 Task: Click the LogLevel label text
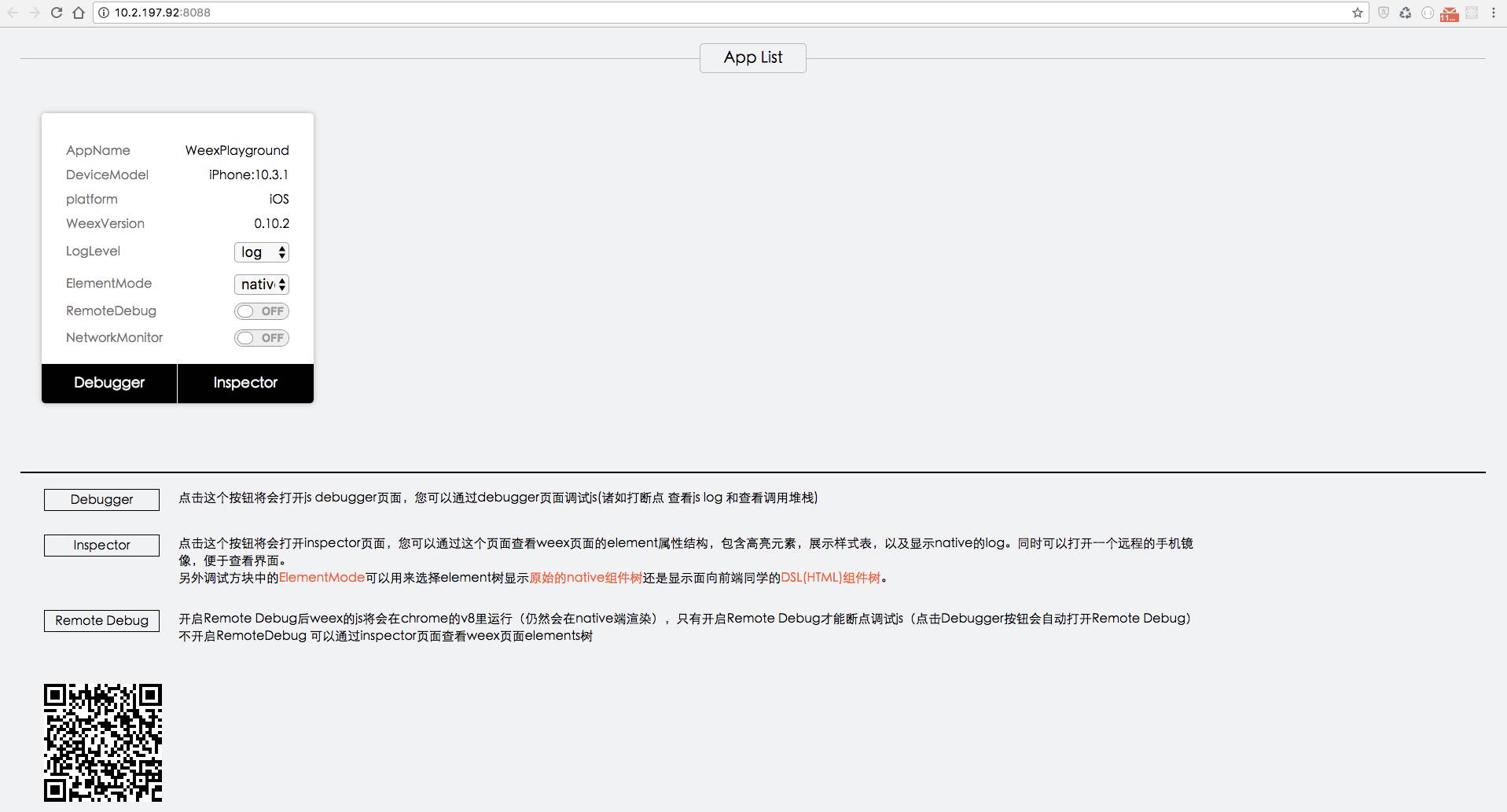click(93, 252)
